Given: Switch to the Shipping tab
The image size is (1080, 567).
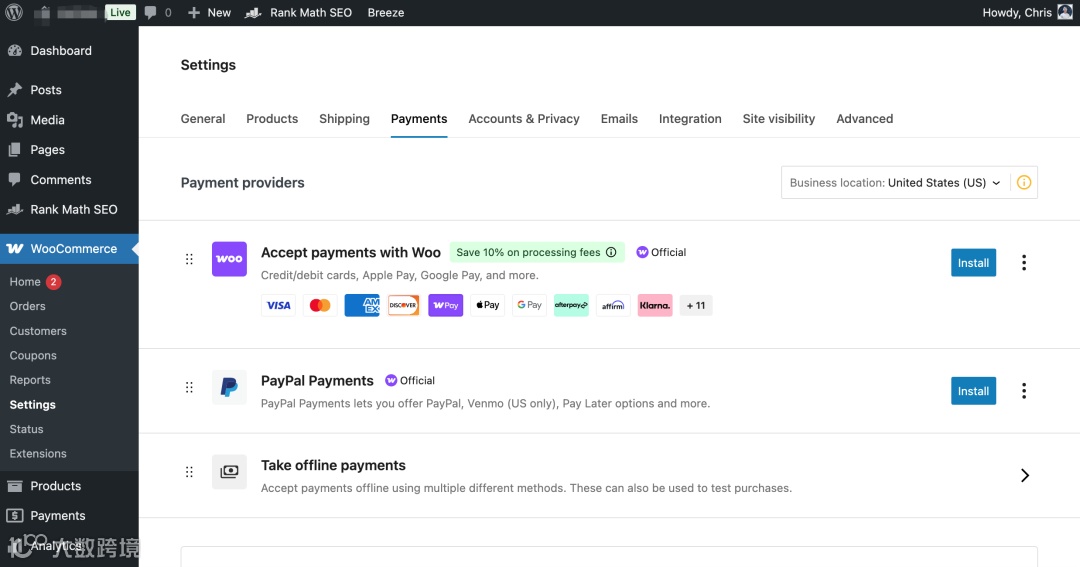Looking at the screenshot, I should tap(344, 118).
